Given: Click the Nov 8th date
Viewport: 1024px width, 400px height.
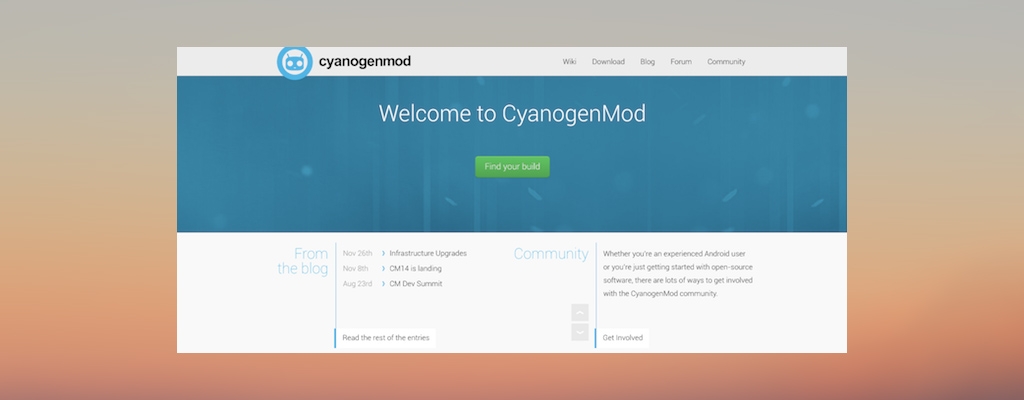Looking at the screenshot, I should [x=356, y=269].
